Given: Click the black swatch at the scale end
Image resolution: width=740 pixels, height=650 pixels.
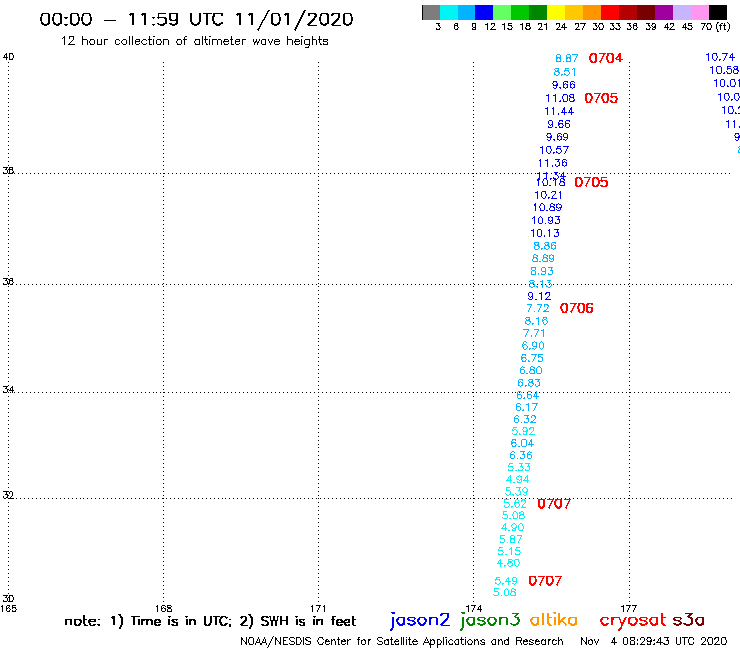Looking at the screenshot, I should point(718,12).
